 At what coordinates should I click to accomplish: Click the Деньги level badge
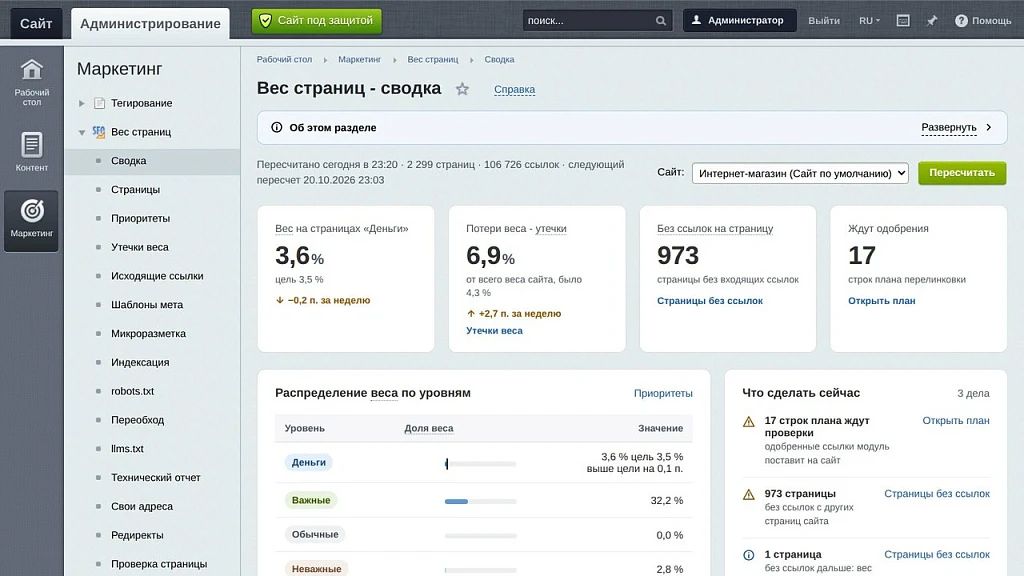click(x=309, y=462)
